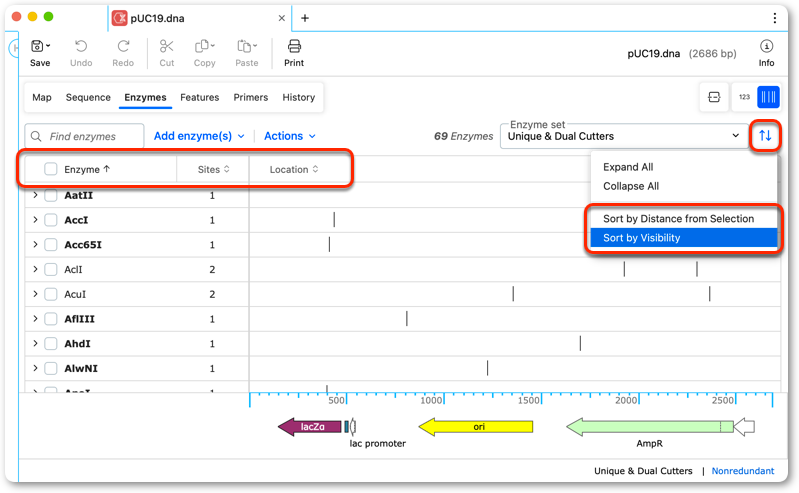Image resolution: width=799 pixels, height=493 pixels.
Task: Click the linear map toggle icon
Action: 714,97
